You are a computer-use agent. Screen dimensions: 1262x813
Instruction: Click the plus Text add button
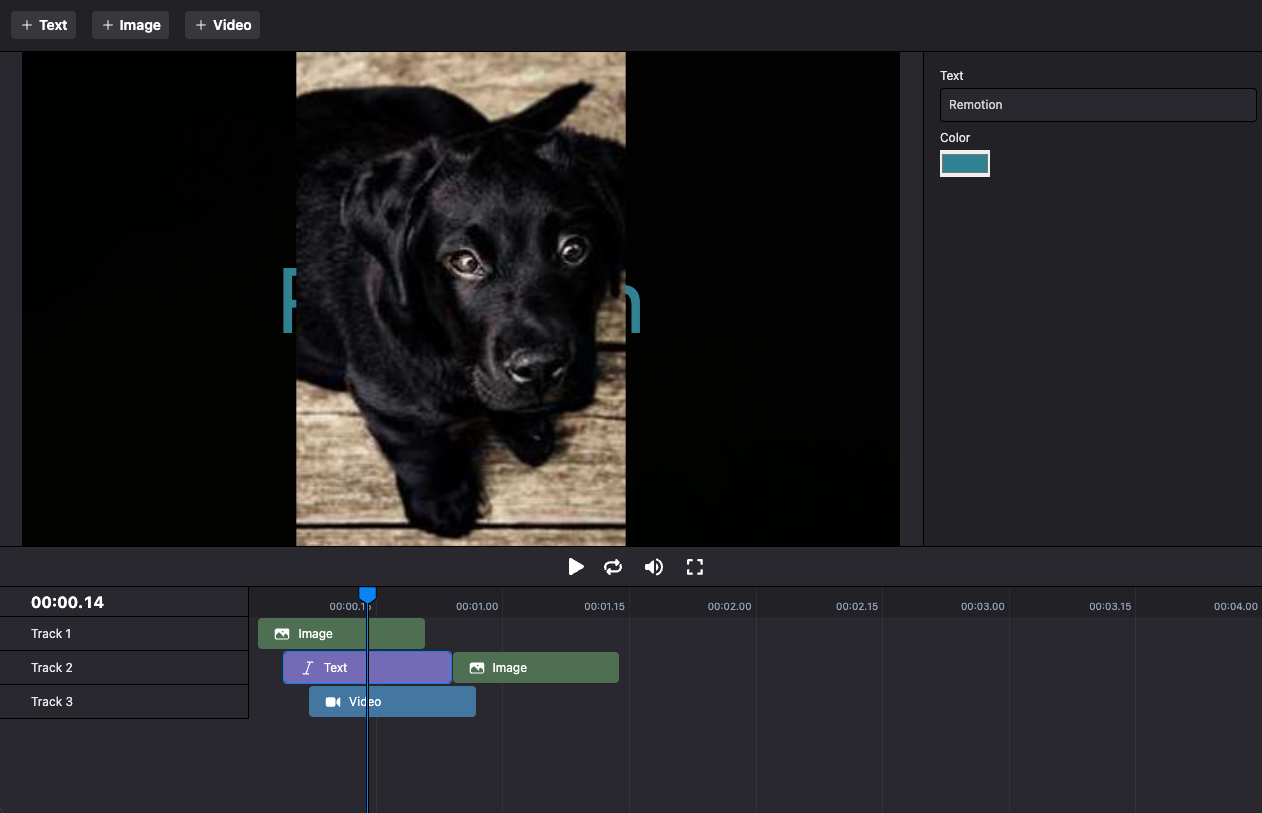coord(44,25)
